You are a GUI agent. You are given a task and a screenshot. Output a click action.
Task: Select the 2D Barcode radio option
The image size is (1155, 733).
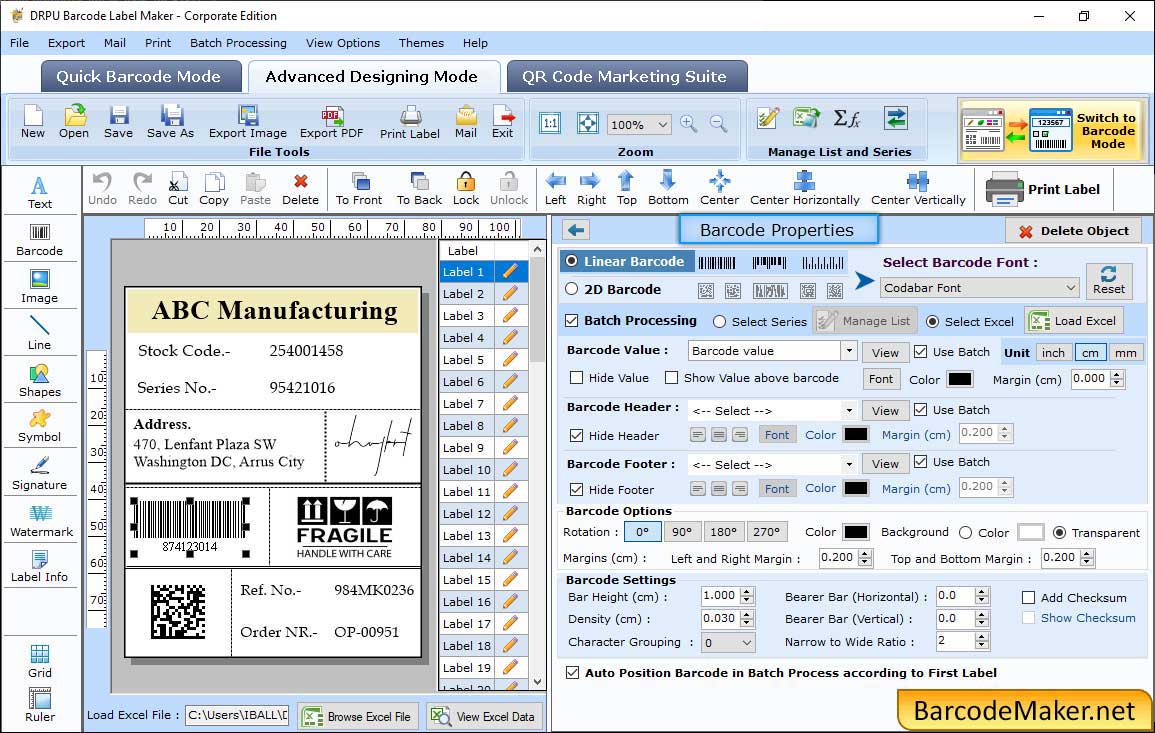tap(572, 289)
